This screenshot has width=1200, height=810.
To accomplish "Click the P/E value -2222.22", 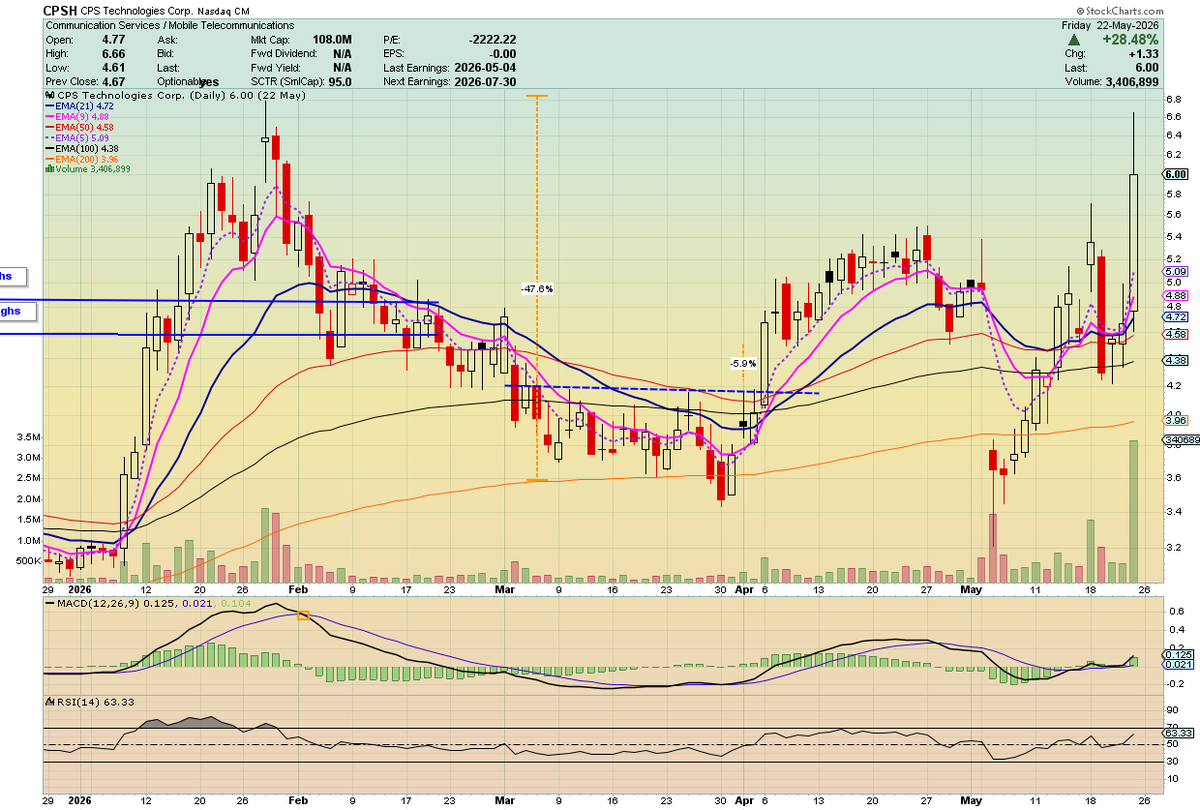I will (x=491, y=40).
